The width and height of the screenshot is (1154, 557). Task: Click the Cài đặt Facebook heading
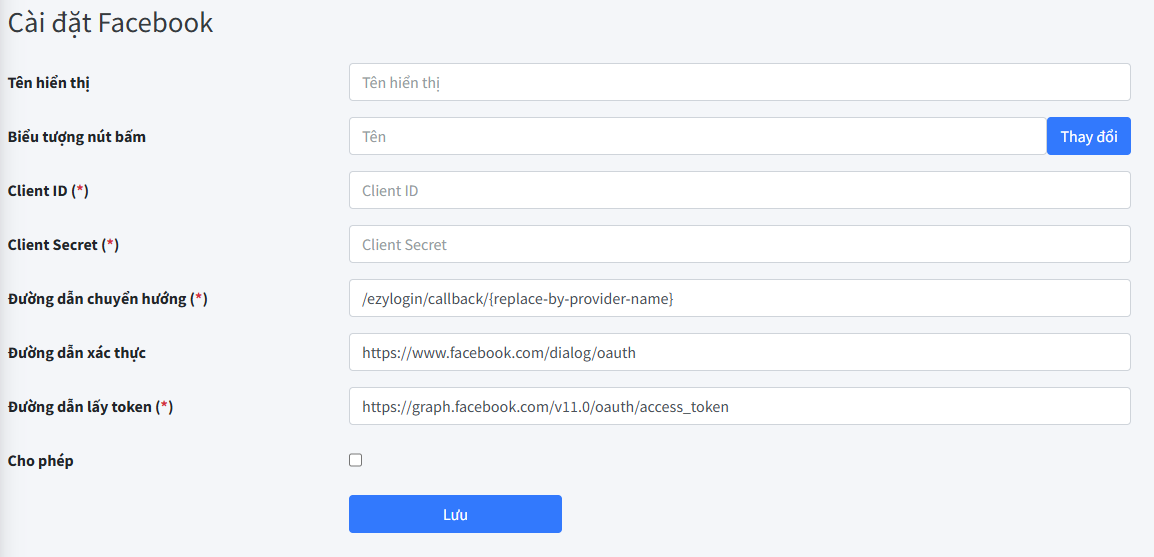[x=110, y=23]
